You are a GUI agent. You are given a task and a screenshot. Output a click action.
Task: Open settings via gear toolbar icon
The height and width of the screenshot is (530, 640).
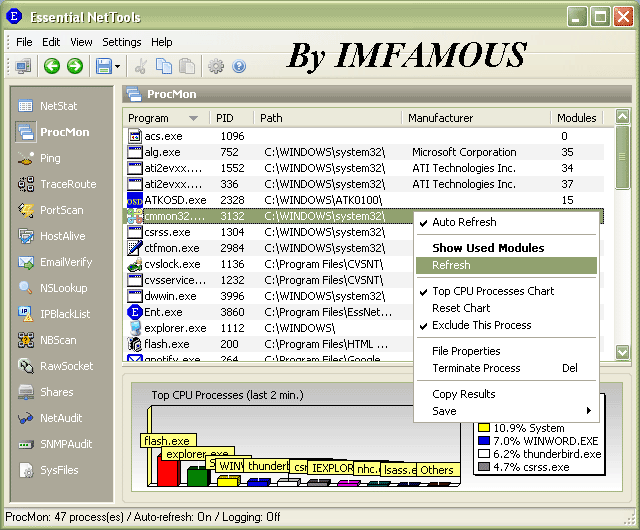[x=216, y=66]
